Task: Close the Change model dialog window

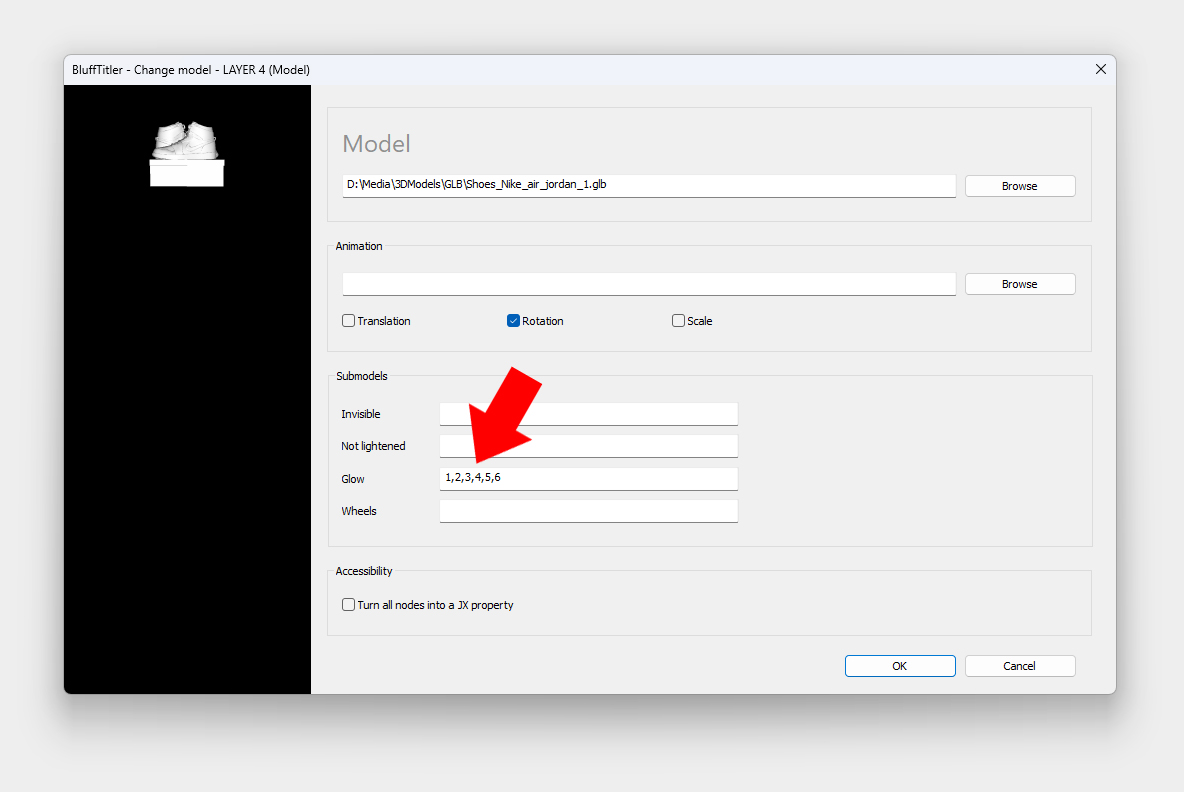Action: coord(1100,70)
